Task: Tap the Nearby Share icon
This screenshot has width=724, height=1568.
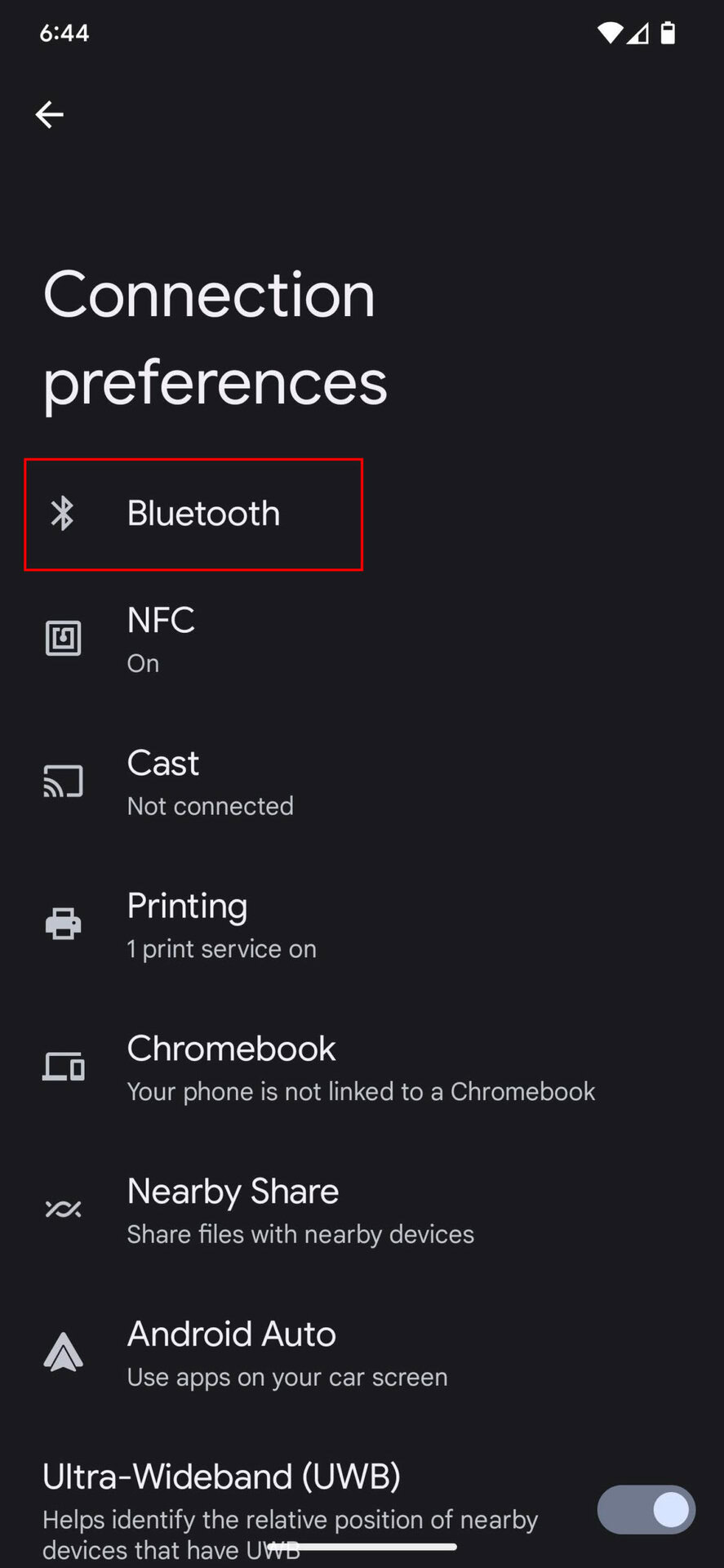Action: tap(63, 1209)
